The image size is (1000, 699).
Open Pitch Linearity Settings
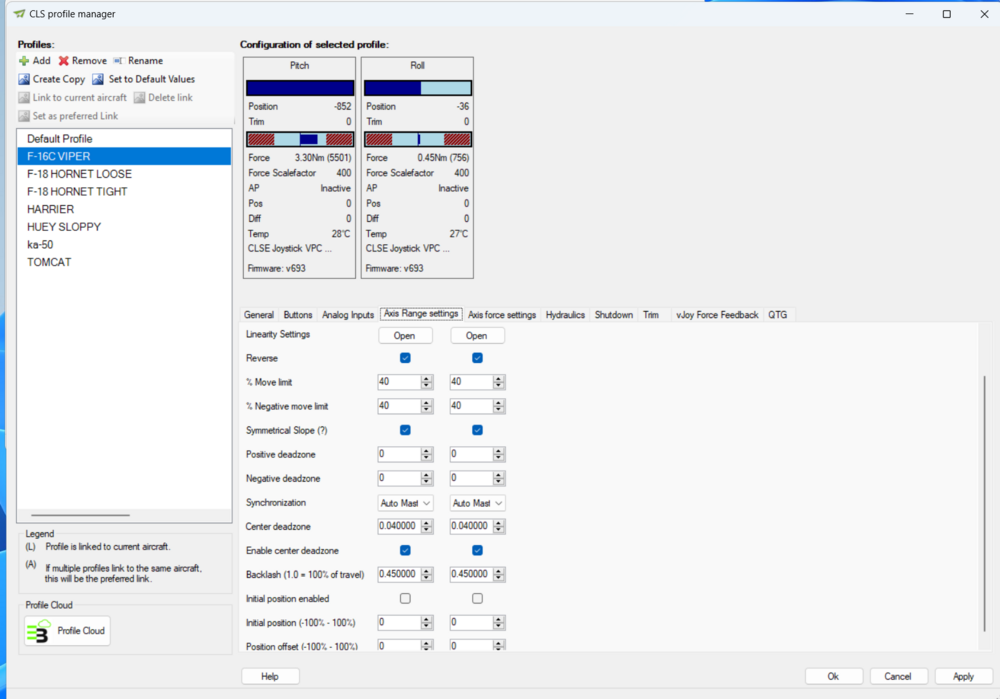coord(405,335)
